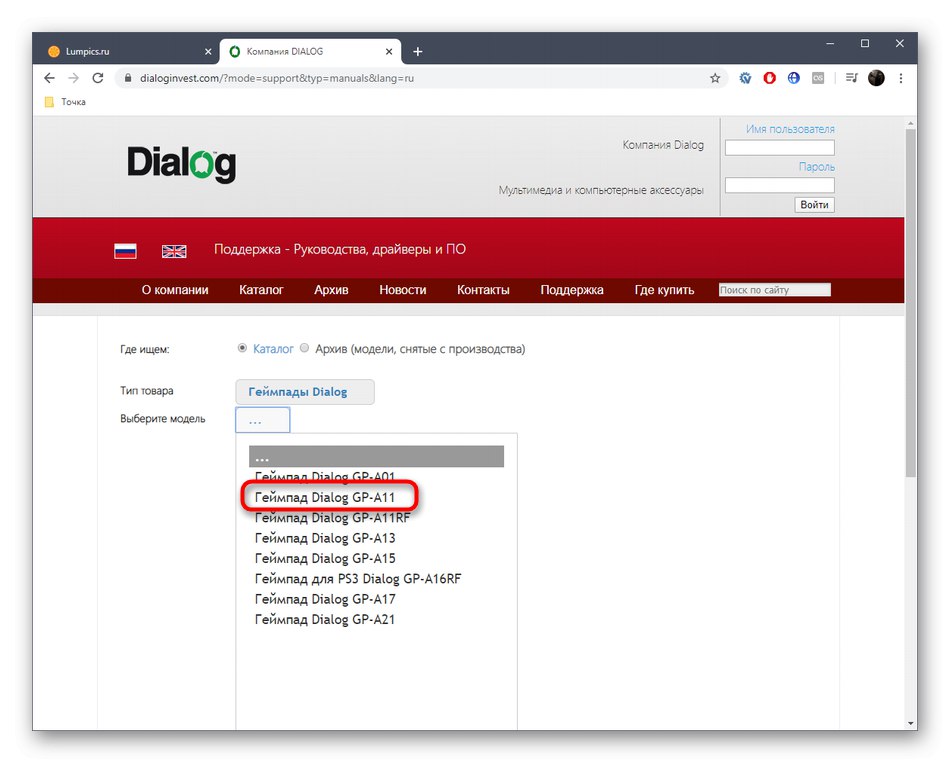Image resolution: width=950 pixels, height=763 pixels.
Task: Choose Геймпад Dialog GP-A11 from list
Action: pyautogui.click(x=325, y=498)
